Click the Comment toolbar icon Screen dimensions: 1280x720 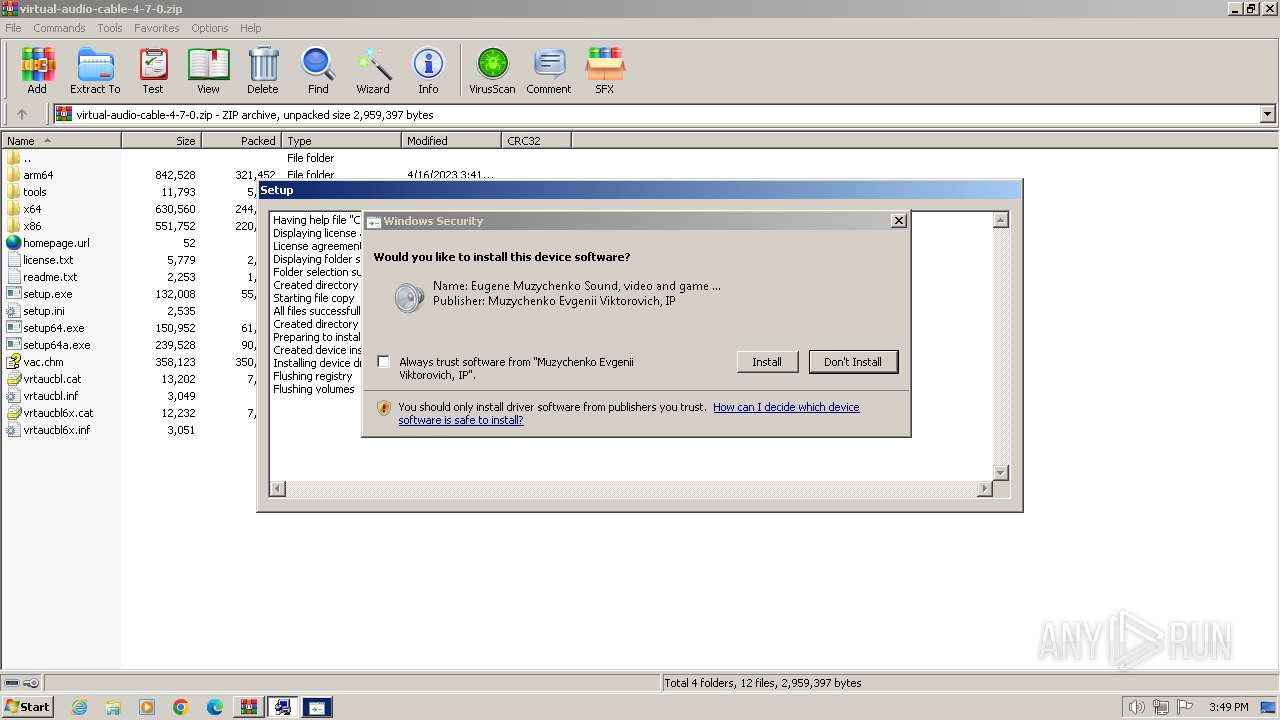point(549,70)
